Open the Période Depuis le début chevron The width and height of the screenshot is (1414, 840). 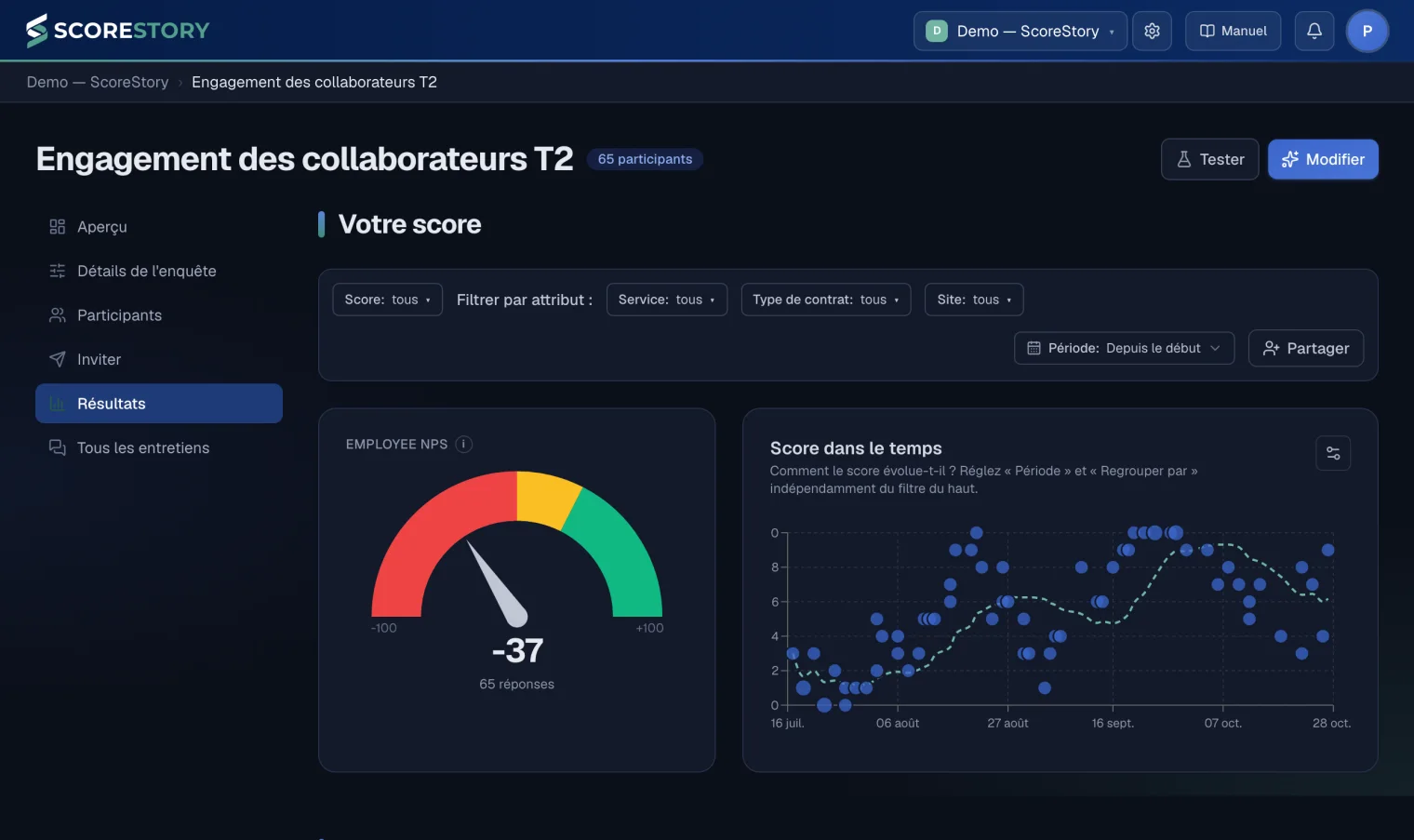click(1215, 348)
